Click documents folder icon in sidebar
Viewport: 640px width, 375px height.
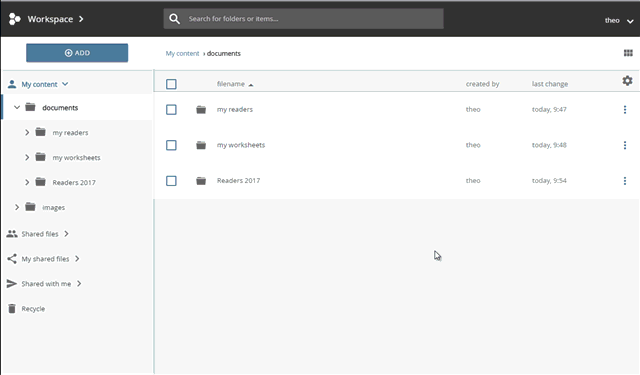30,107
